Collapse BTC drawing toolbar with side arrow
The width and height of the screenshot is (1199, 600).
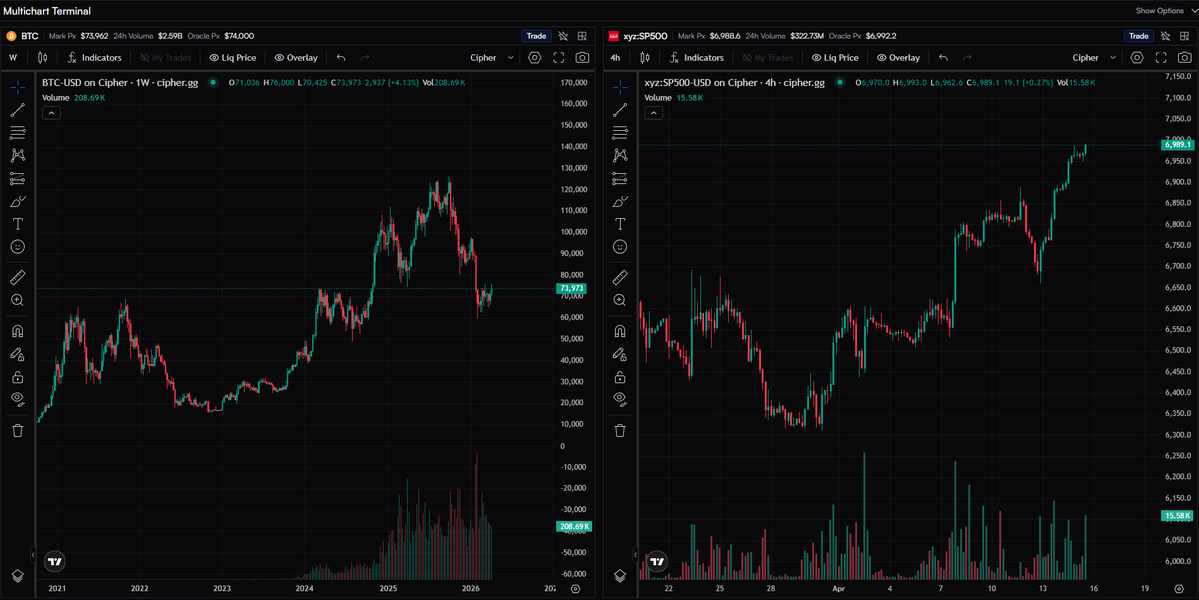[33, 554]
